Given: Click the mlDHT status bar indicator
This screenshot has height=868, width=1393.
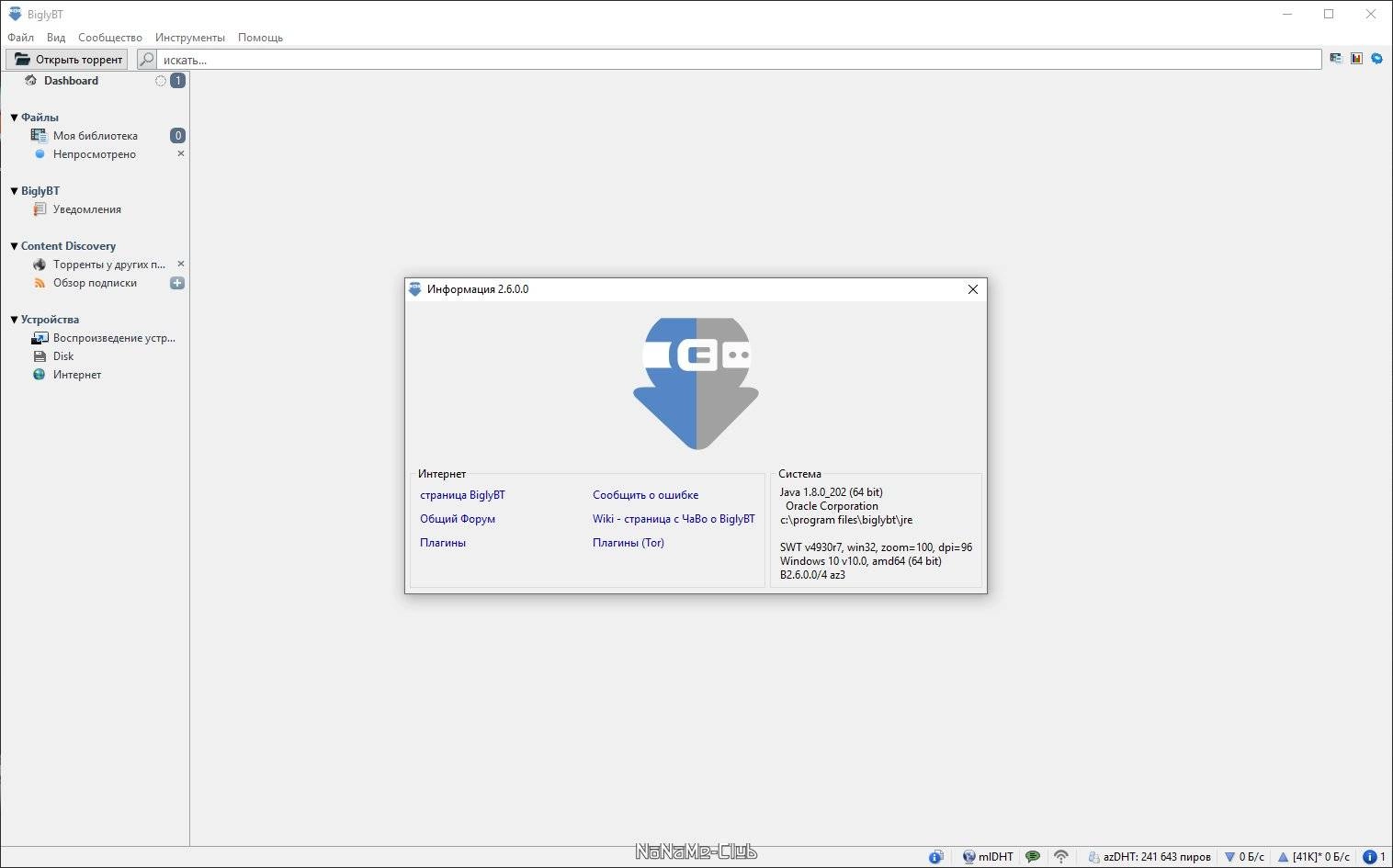Looking at the screenshot, I should coord(988,857).
